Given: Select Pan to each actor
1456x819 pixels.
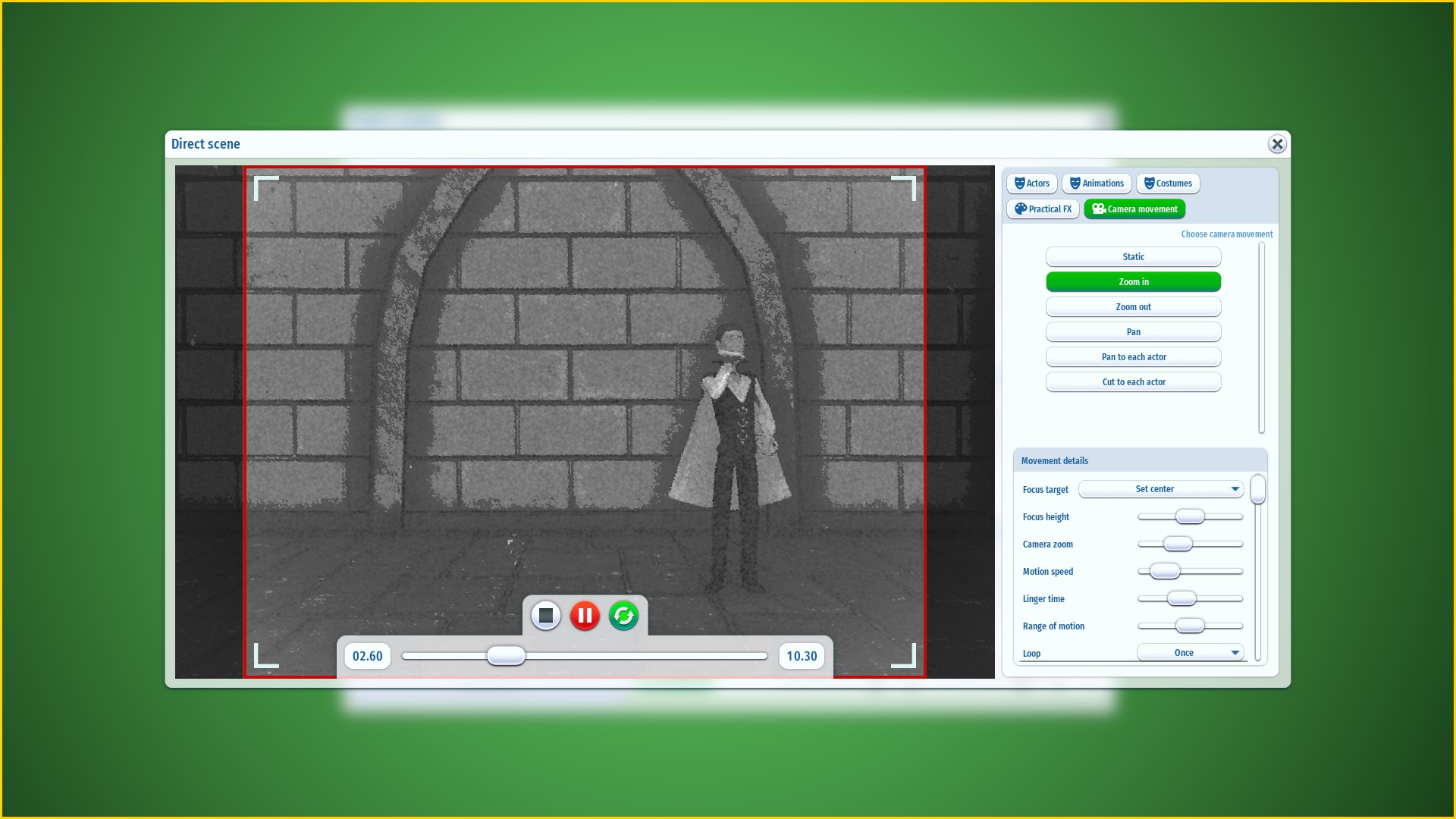Looking at the screenshot, I should [x=1134, y=357].
